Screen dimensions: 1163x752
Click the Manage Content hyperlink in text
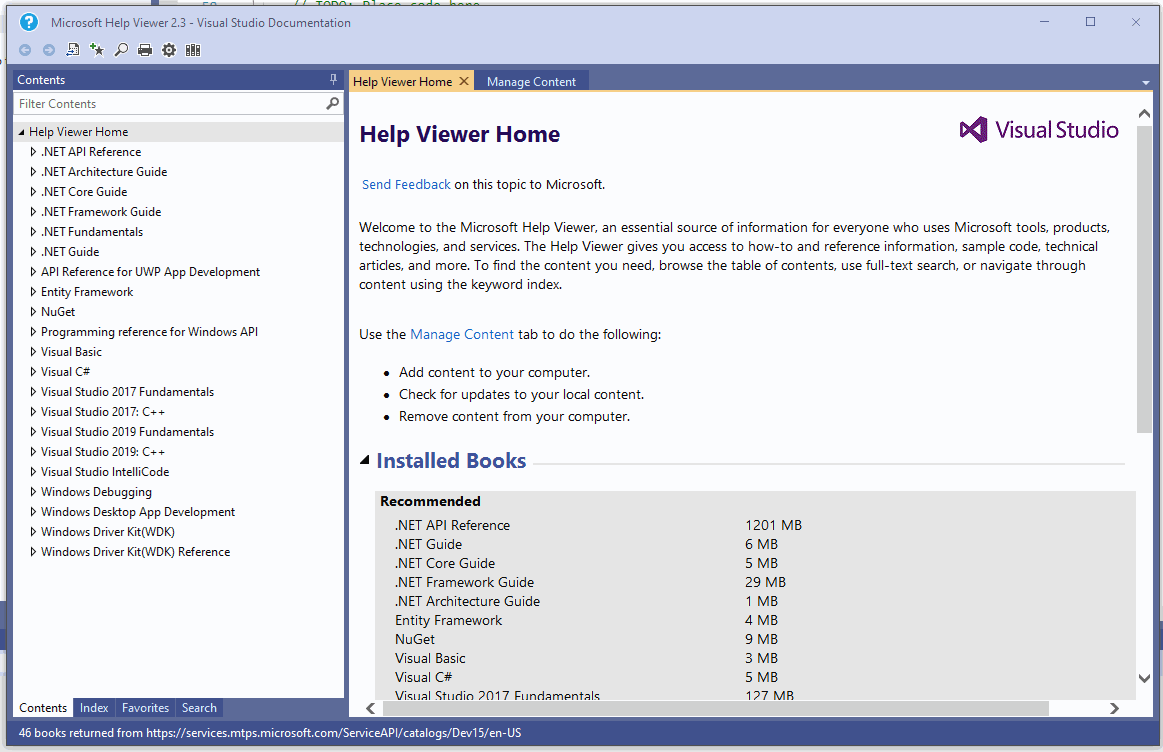click(461, 334)
